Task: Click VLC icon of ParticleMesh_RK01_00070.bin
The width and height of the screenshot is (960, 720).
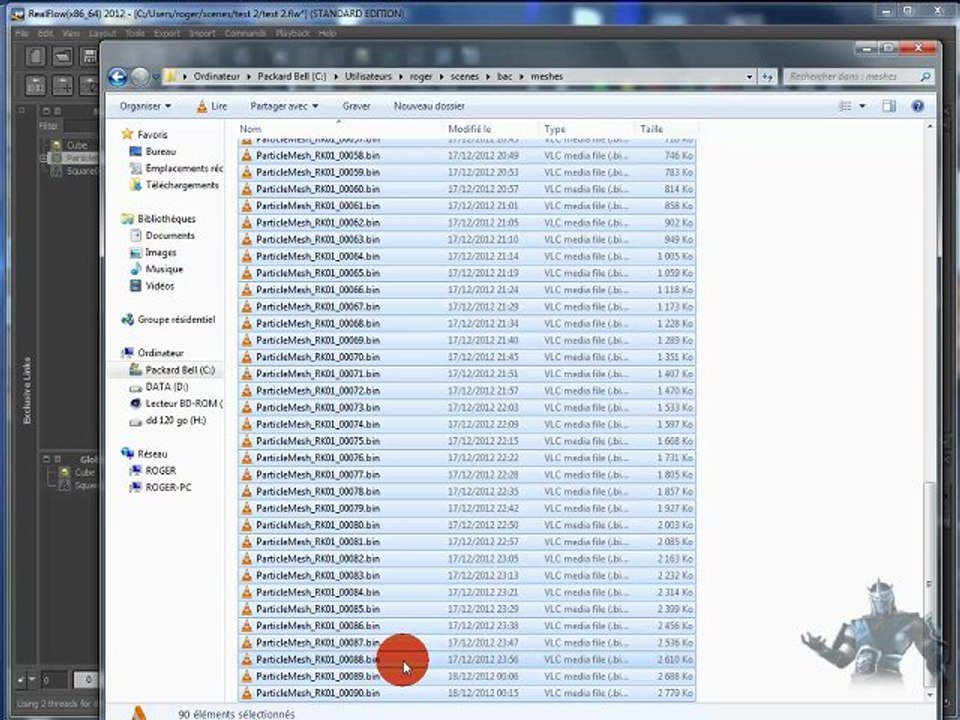Action: [246, 357]
